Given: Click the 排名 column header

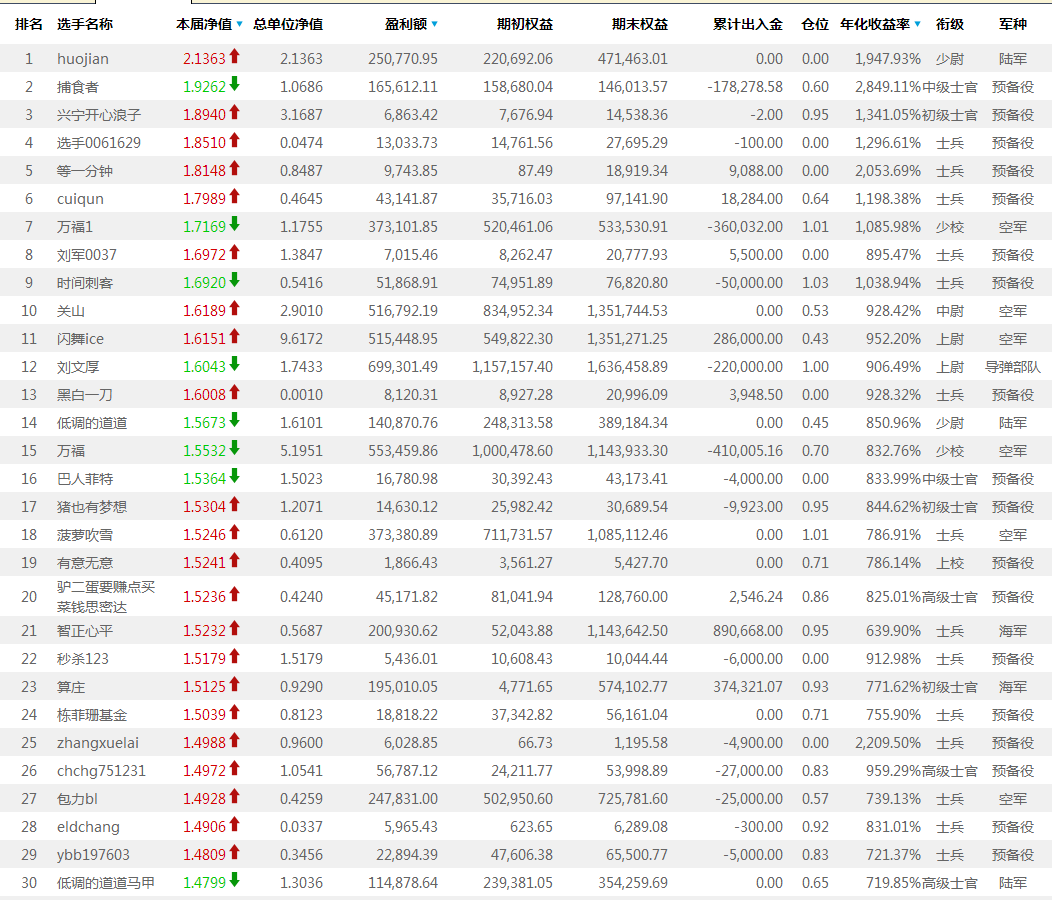Looking at the screenshot, I should click(29, 25).
